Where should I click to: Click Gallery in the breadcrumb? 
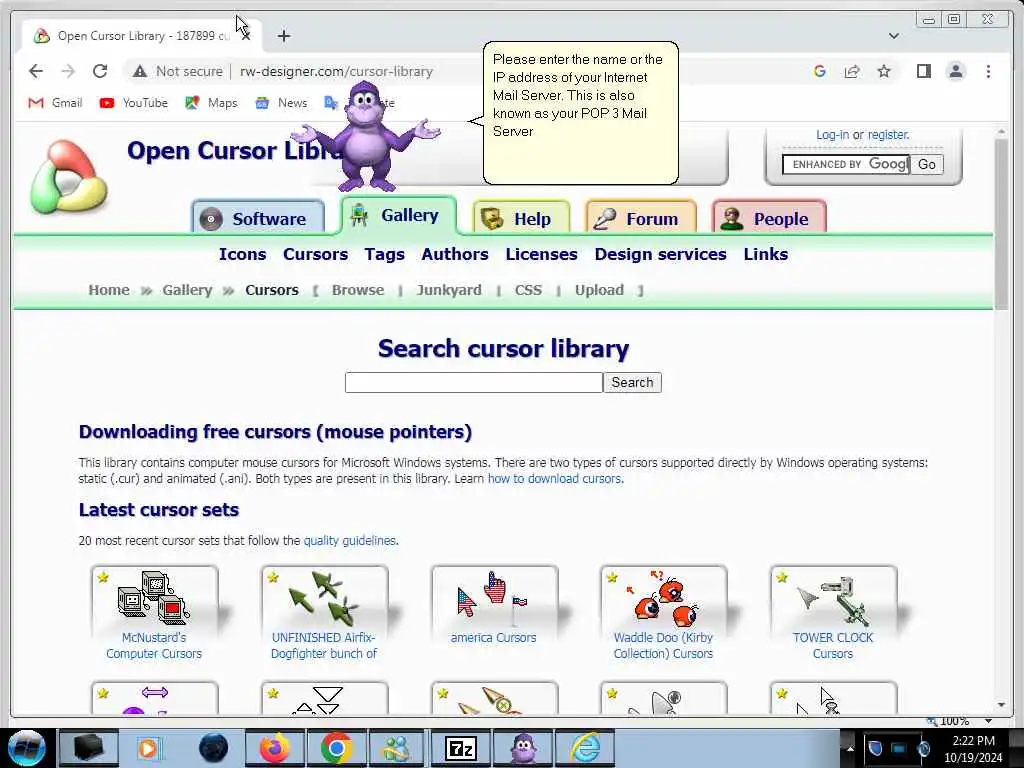(187, 290)
